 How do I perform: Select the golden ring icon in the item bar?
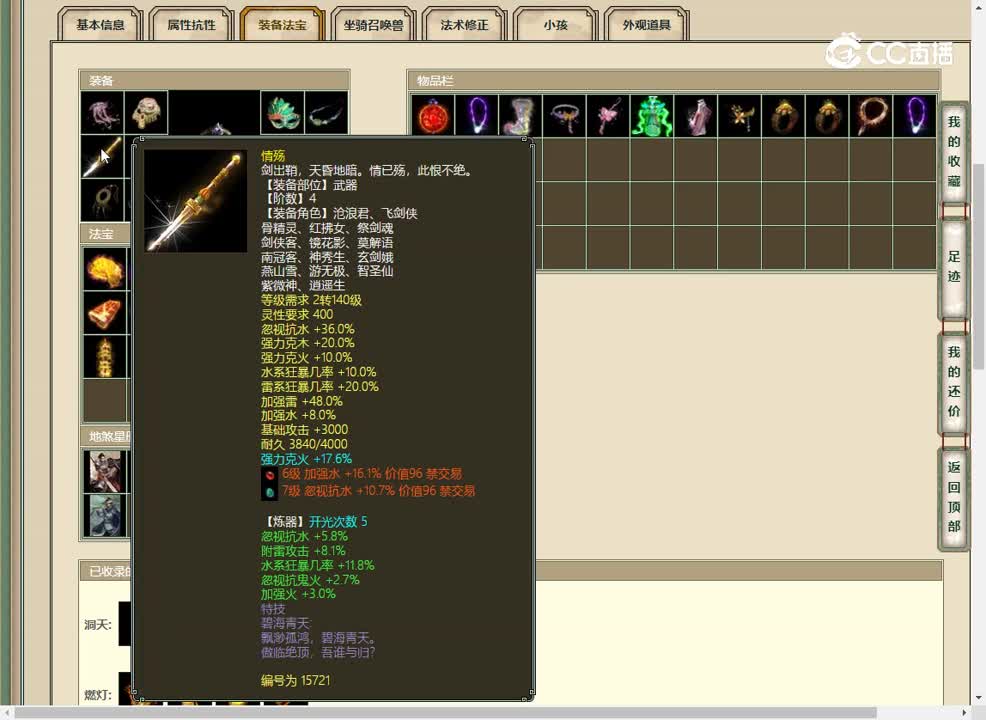point(783,116)
